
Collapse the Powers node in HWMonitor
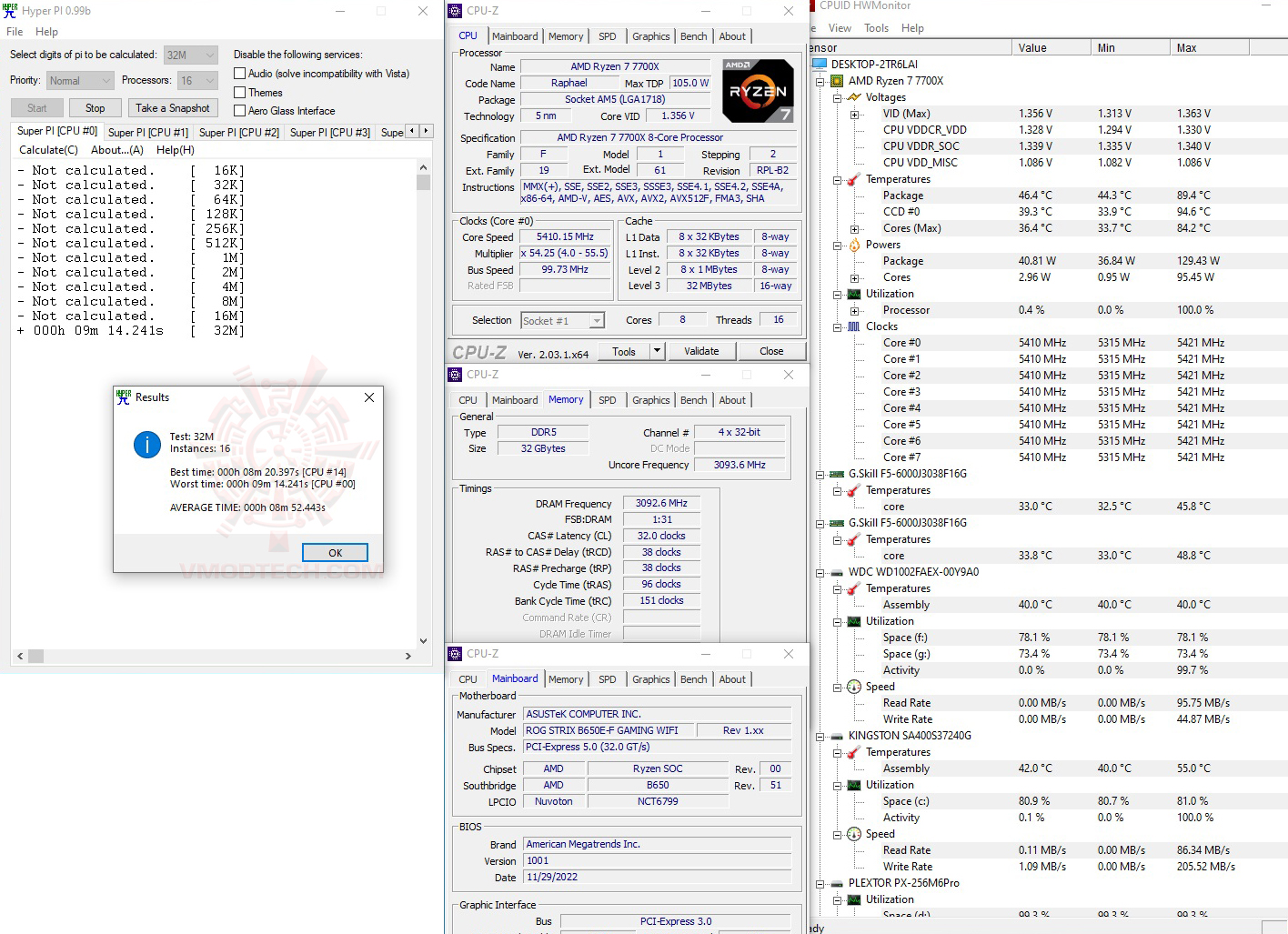837,245
